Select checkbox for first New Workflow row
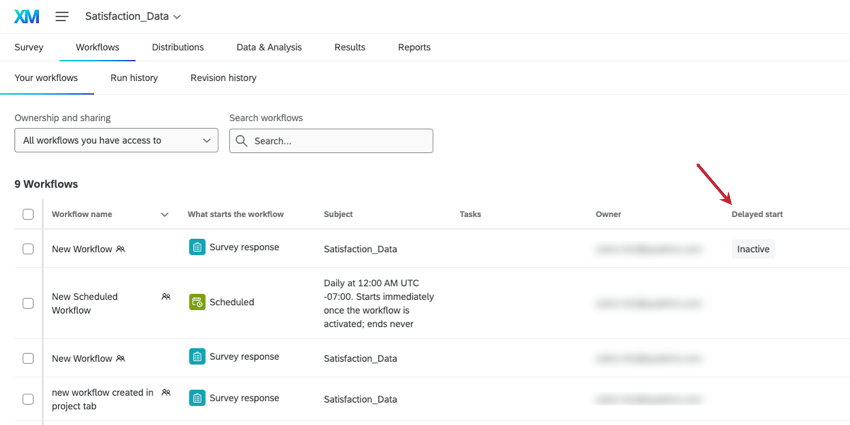This screenshot has width=850, height=425. click(28, 249)
